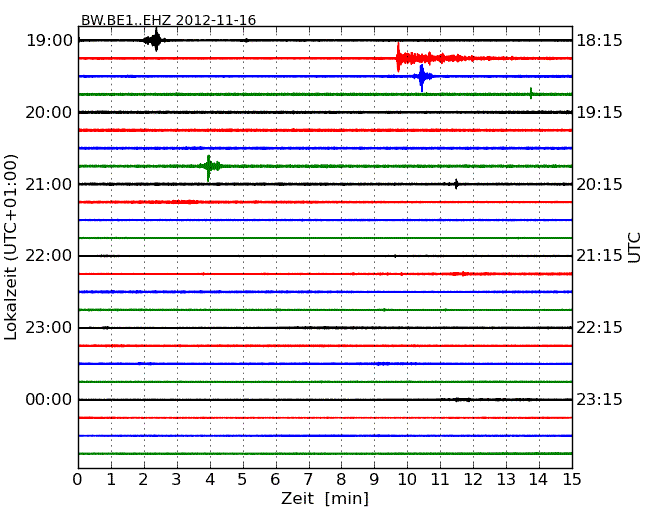Click the 21:15 UTC label
650x520 pixels.
pyautogui.click(x=599, y=256)
